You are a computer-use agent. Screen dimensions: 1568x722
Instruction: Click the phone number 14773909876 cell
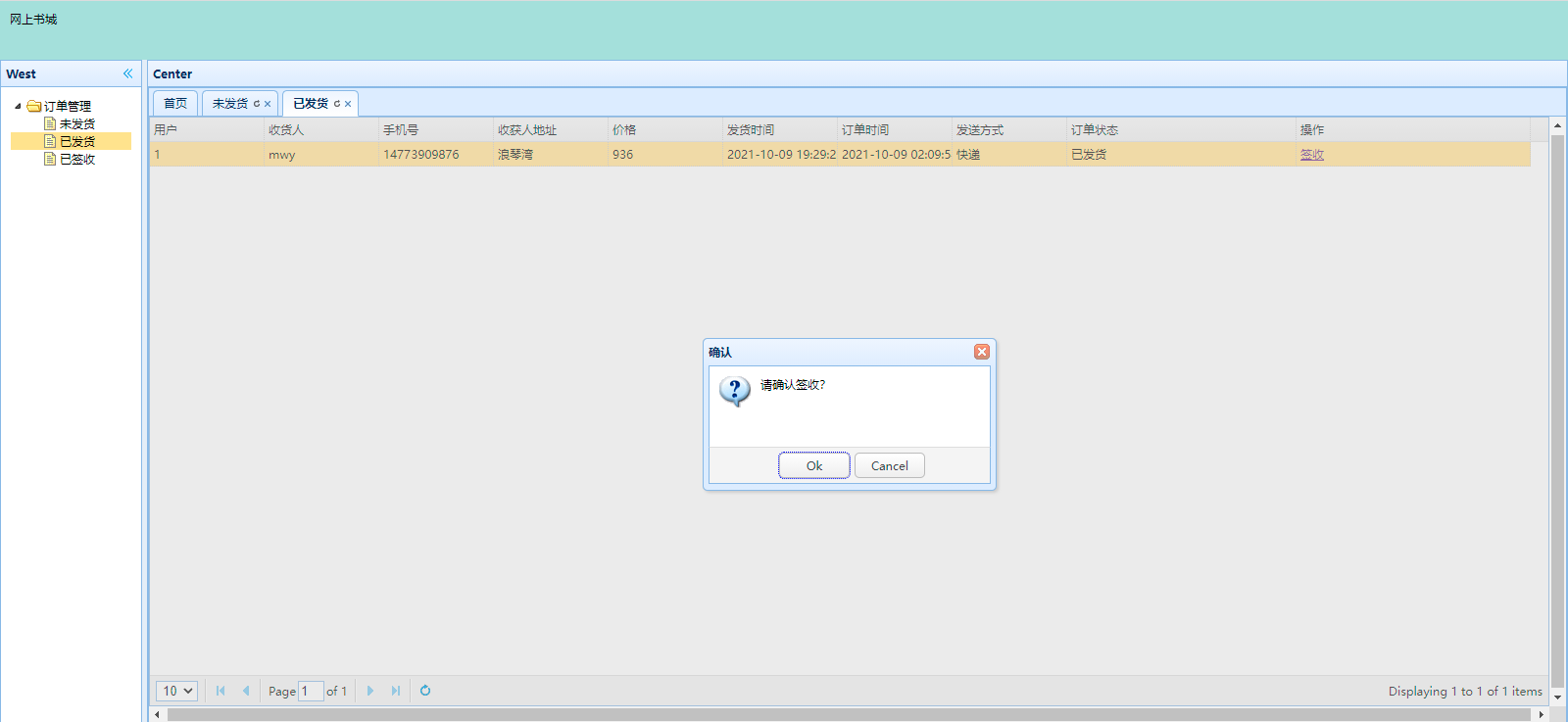[436, 155]
